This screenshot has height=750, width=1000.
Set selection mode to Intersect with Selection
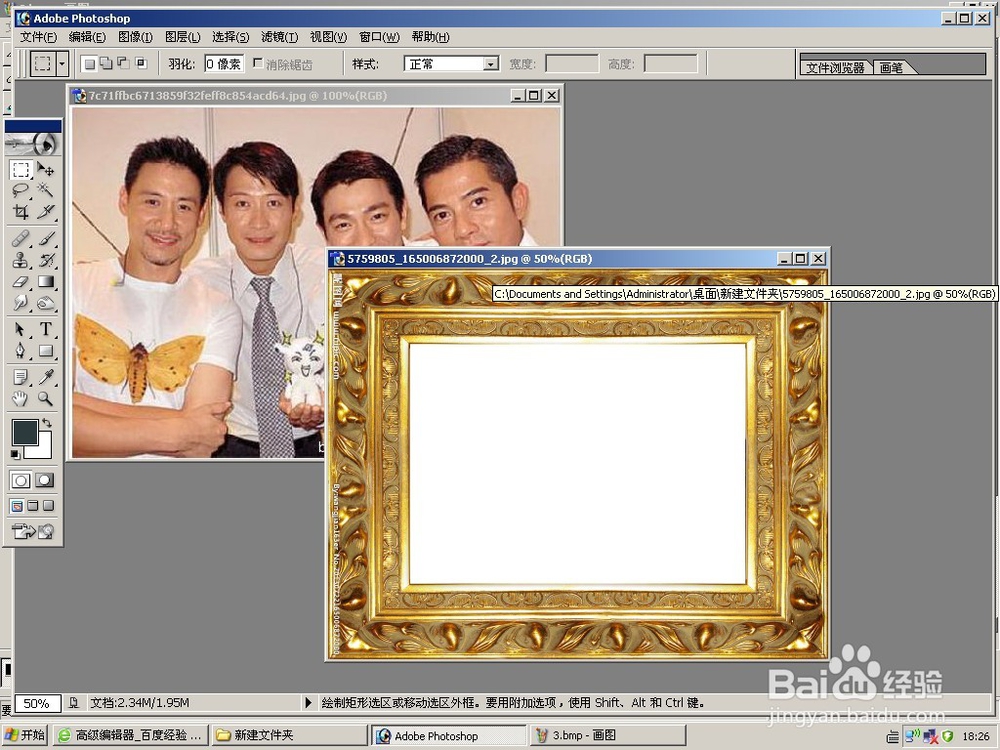[x=141, y=64]
